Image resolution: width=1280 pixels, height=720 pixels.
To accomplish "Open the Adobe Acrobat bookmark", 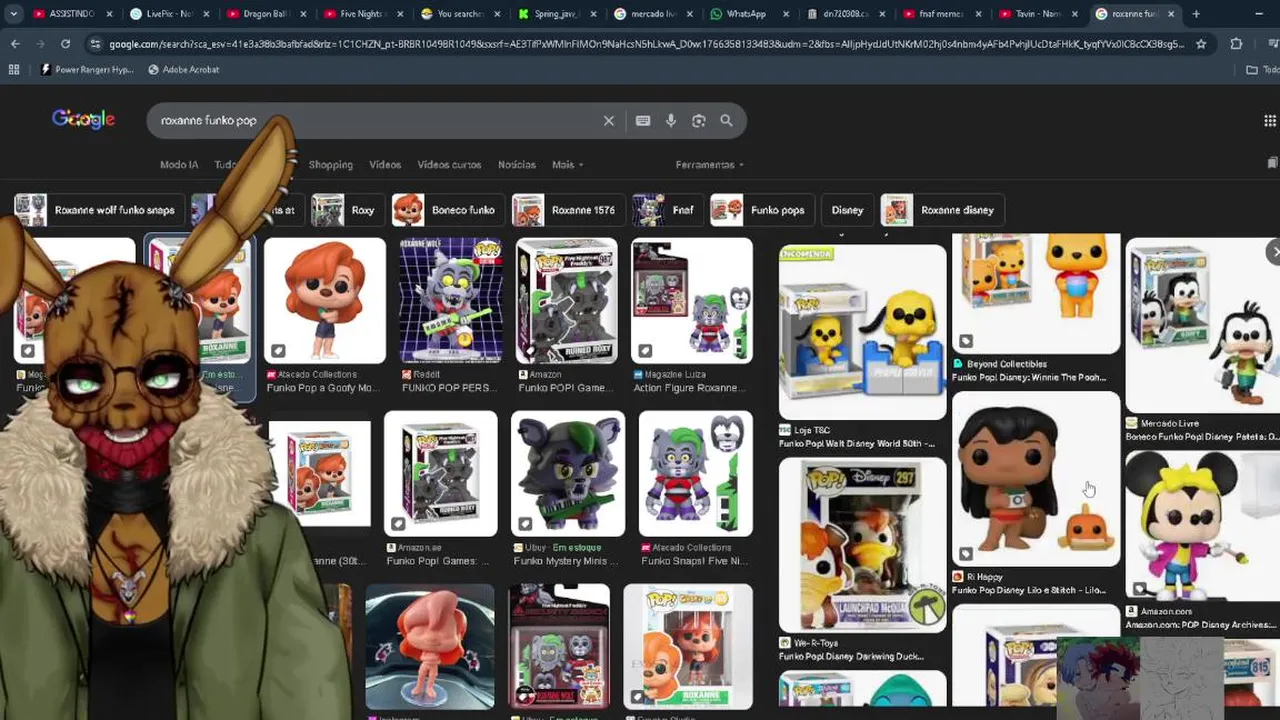I will 183,69.
